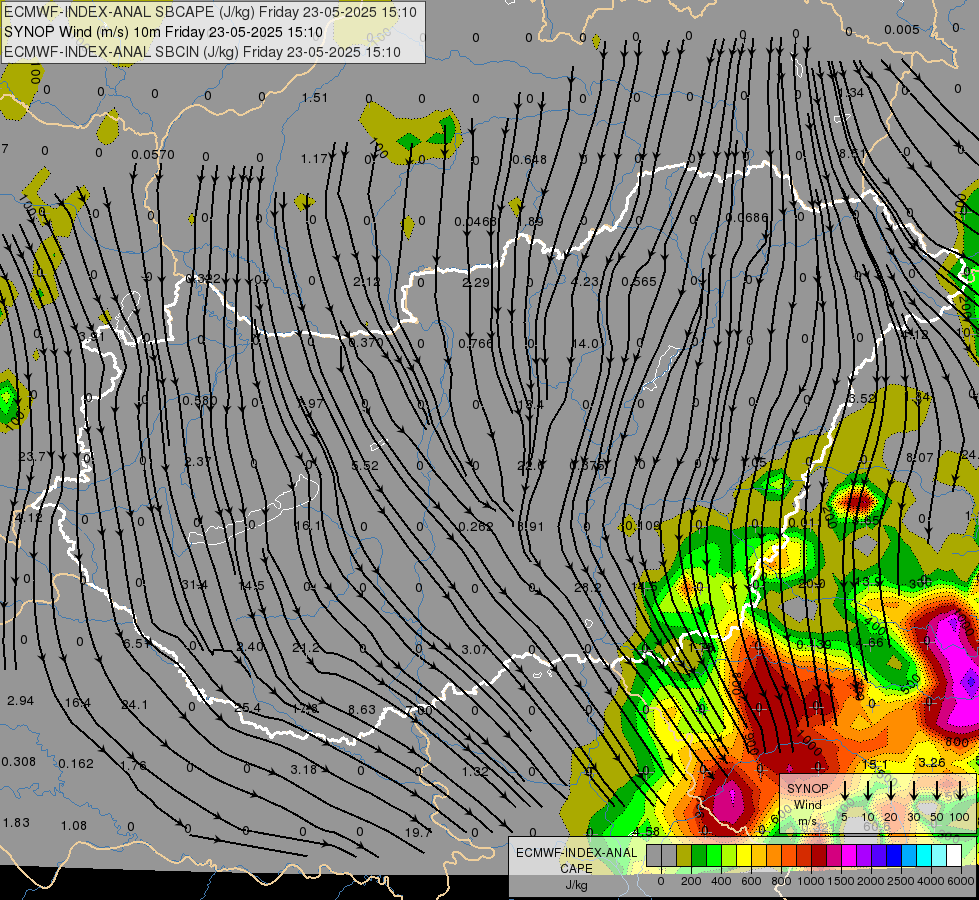
Task: Click the 1.32 value on the map
Action: click(475, 771)
